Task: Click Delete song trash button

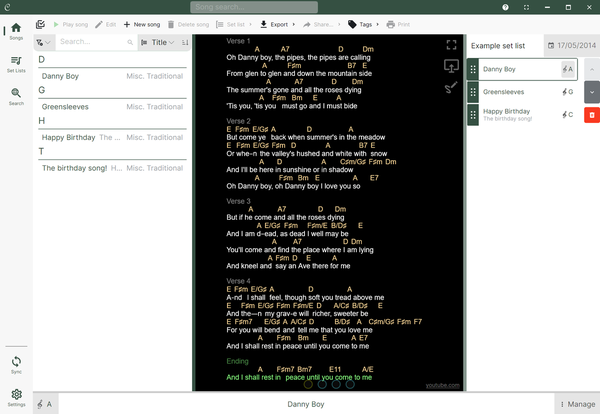Action: click(188, 24)
